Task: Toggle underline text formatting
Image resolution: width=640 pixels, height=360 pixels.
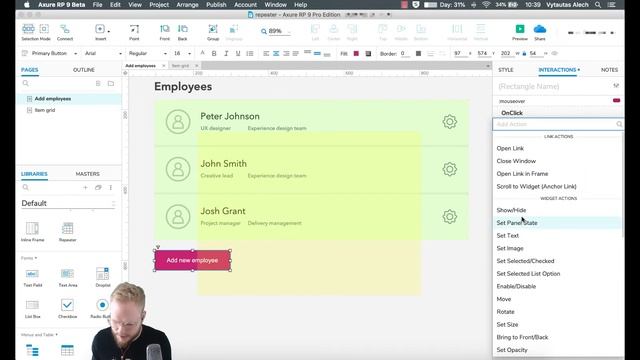Action: (x=238, y=53)
